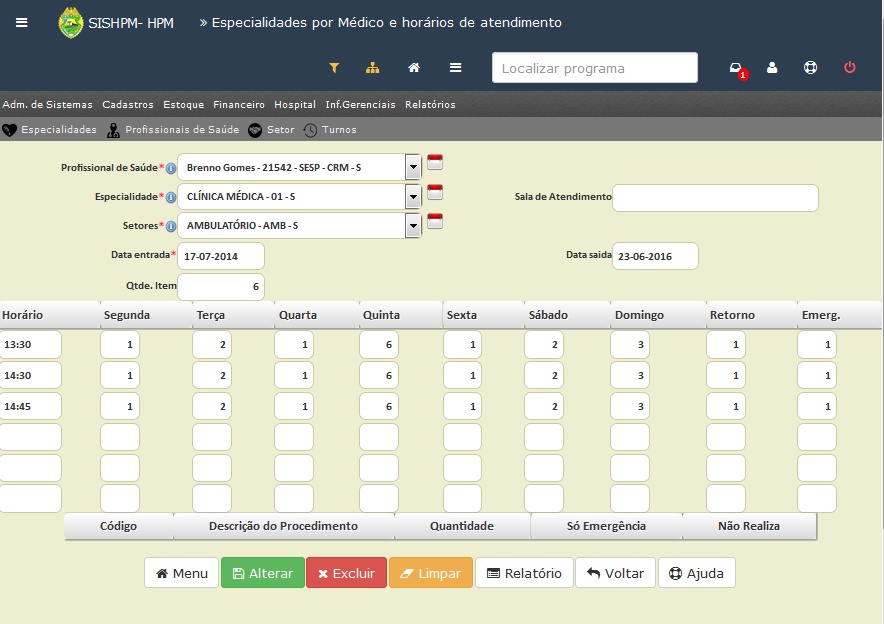Viewport: 884px width, 624px height.
Task: Click the Menu button
Action: click(x=182, y=573)
